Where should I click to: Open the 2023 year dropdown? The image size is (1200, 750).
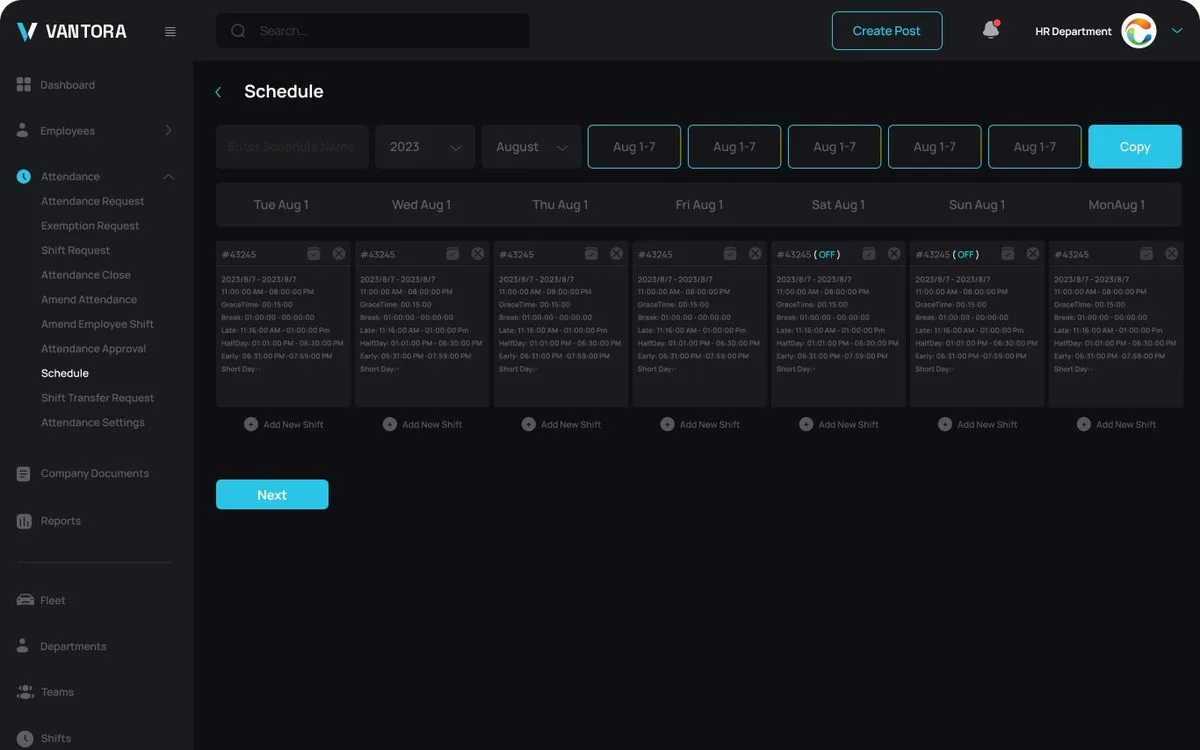click(425, 147)
